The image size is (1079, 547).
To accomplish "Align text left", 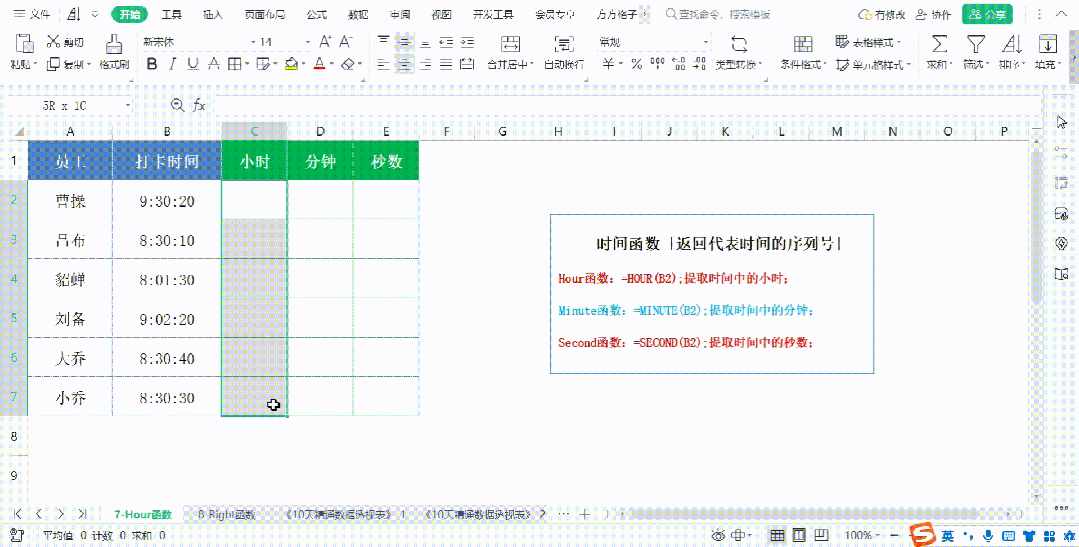I will tap(384, 64).
